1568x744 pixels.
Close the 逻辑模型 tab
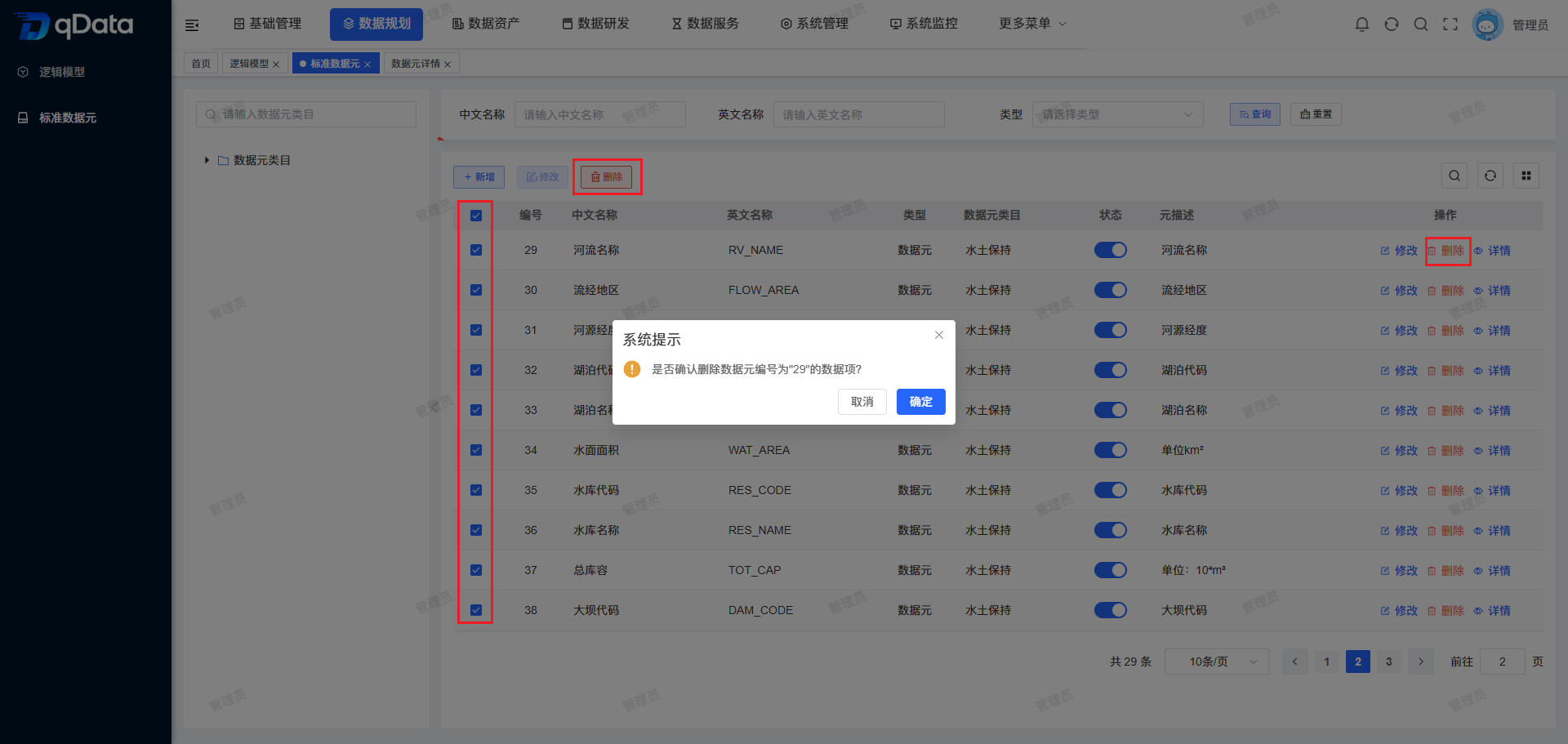tap(276, 65)
